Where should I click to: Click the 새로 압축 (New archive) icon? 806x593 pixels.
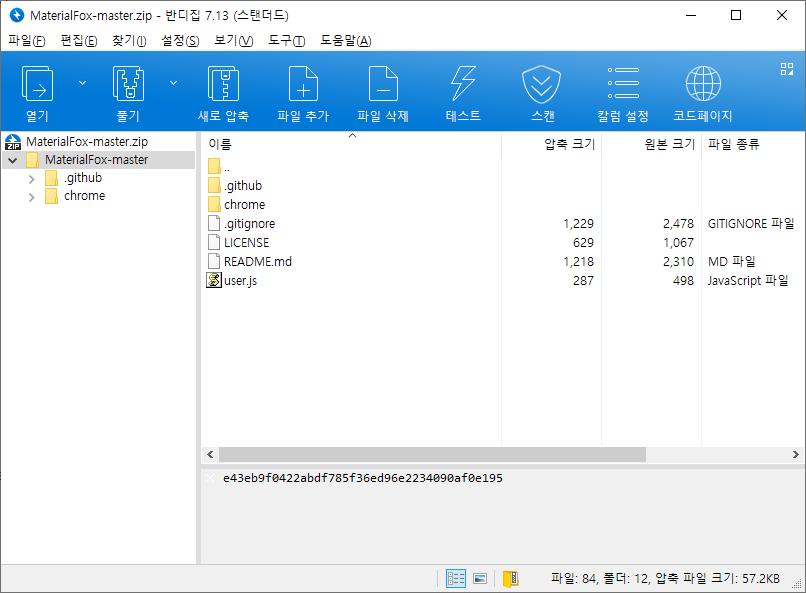click(223, 84)
